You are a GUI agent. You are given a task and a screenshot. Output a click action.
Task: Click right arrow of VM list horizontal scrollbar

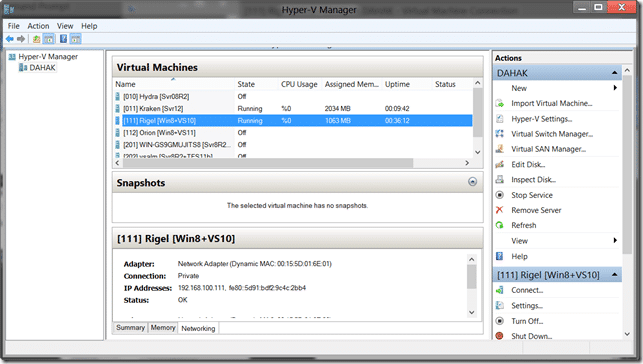(467, 163)
